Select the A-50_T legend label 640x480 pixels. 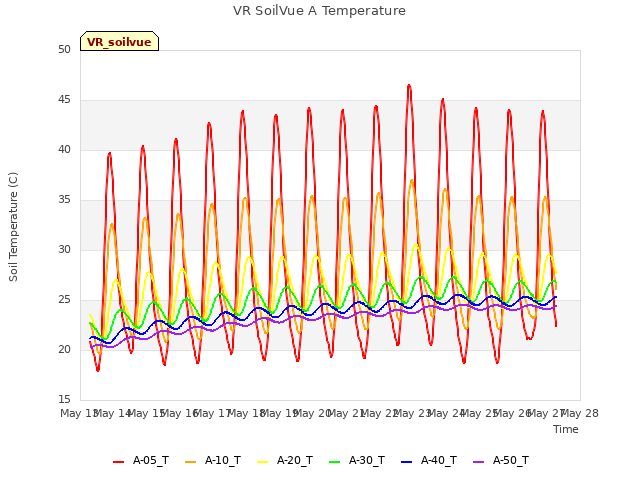click(x=511, y=460)
